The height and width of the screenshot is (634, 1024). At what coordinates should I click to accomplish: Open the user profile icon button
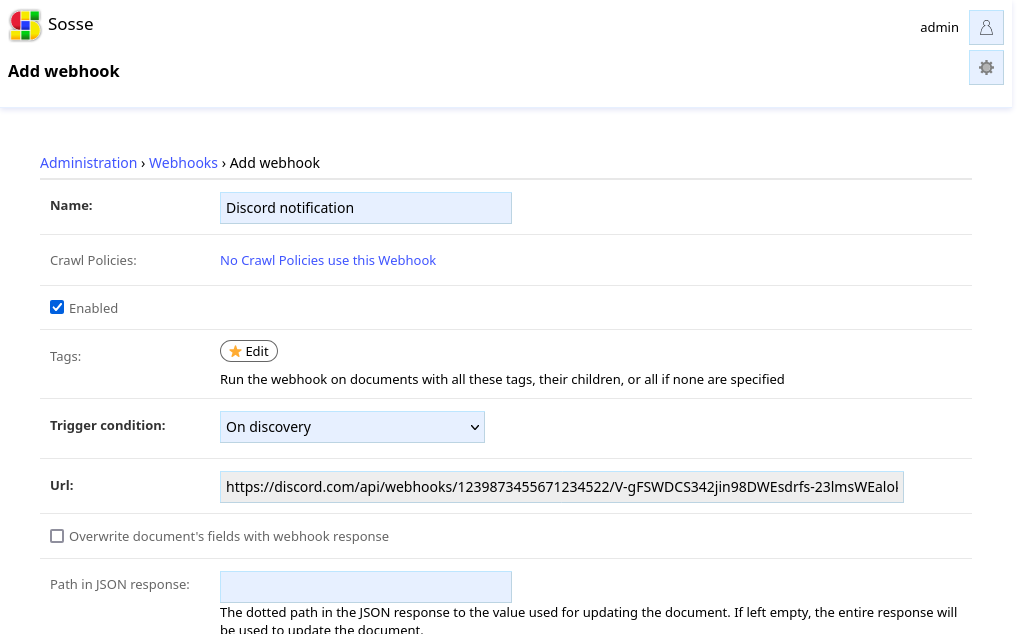986,27
